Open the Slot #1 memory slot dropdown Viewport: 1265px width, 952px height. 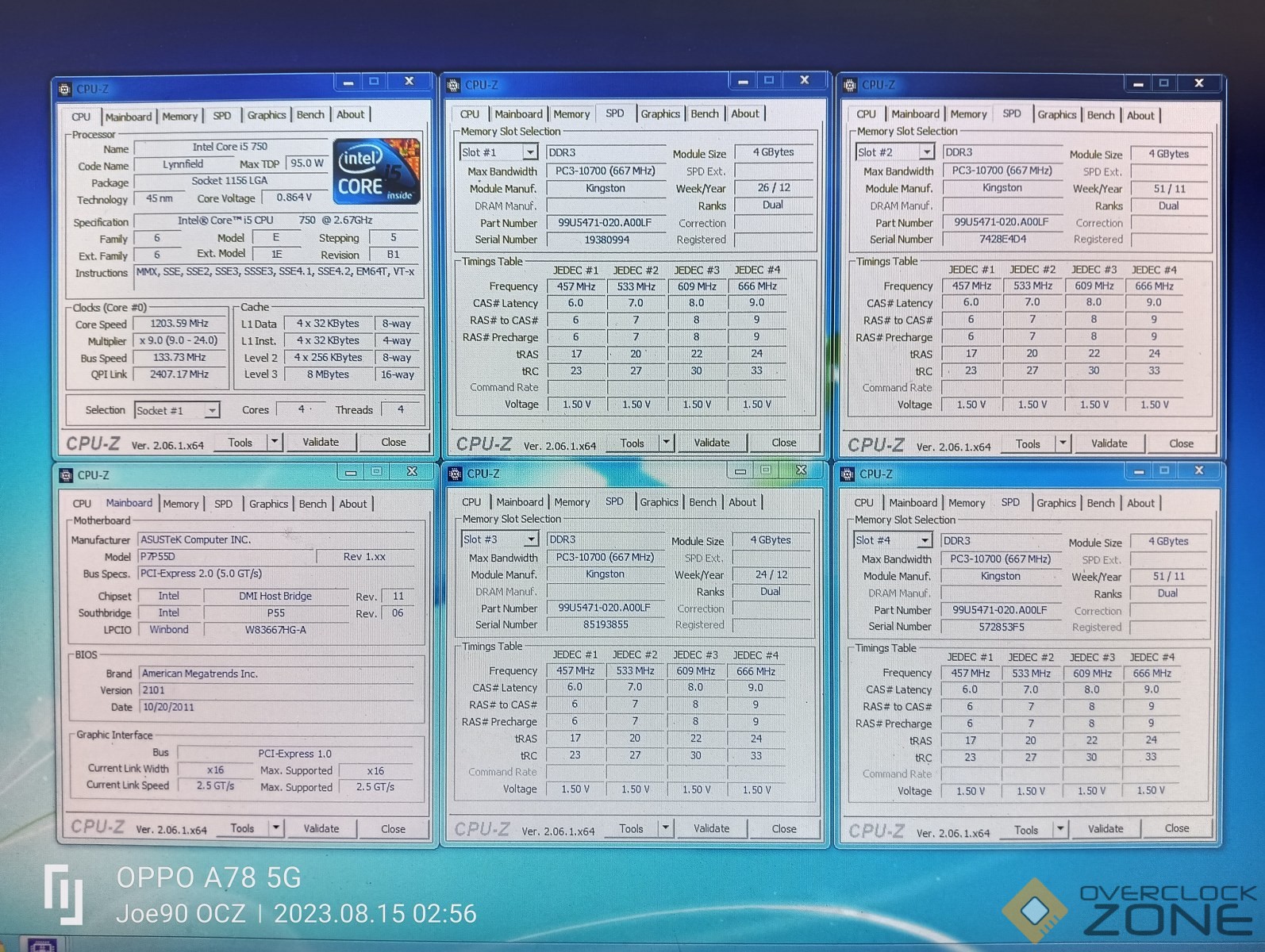click(529, 152)
